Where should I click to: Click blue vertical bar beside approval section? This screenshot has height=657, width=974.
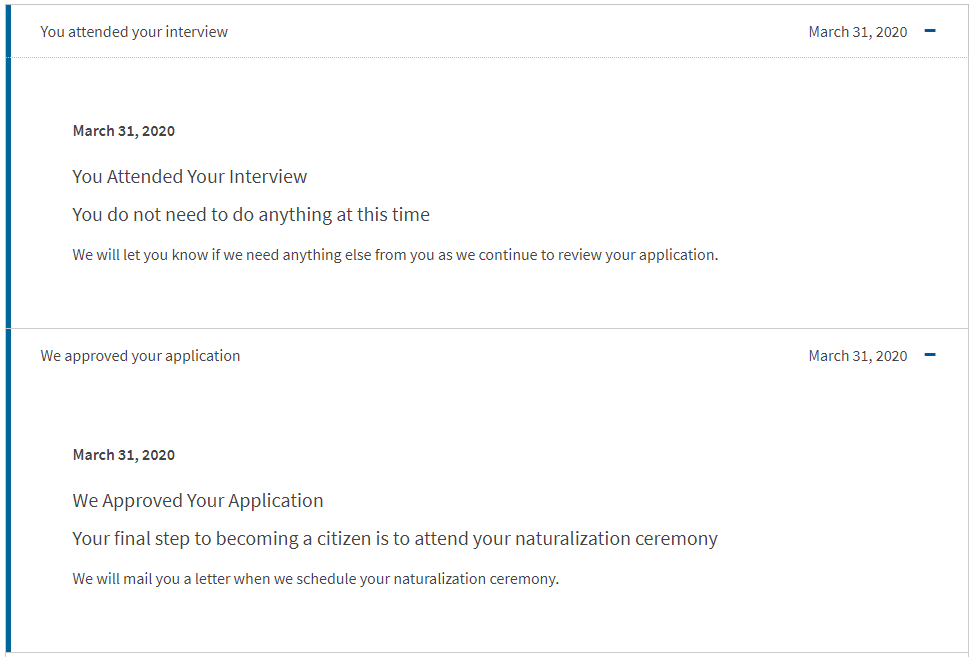point(8,491)
